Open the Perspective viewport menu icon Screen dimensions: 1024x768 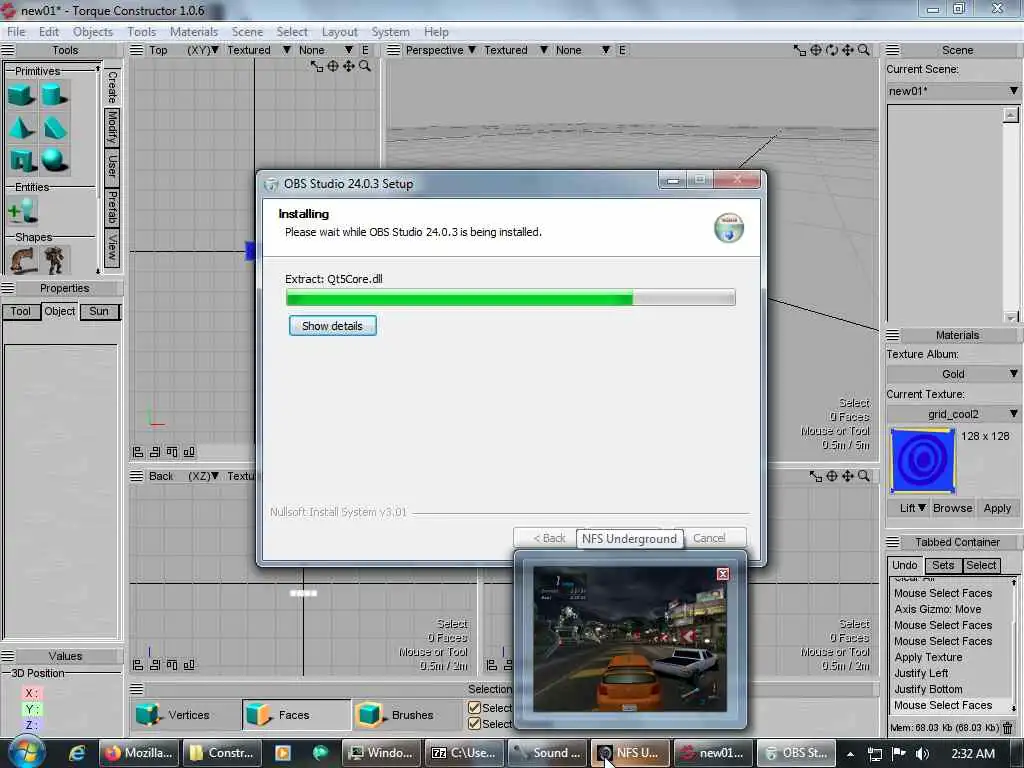click(x=394, y=50)
